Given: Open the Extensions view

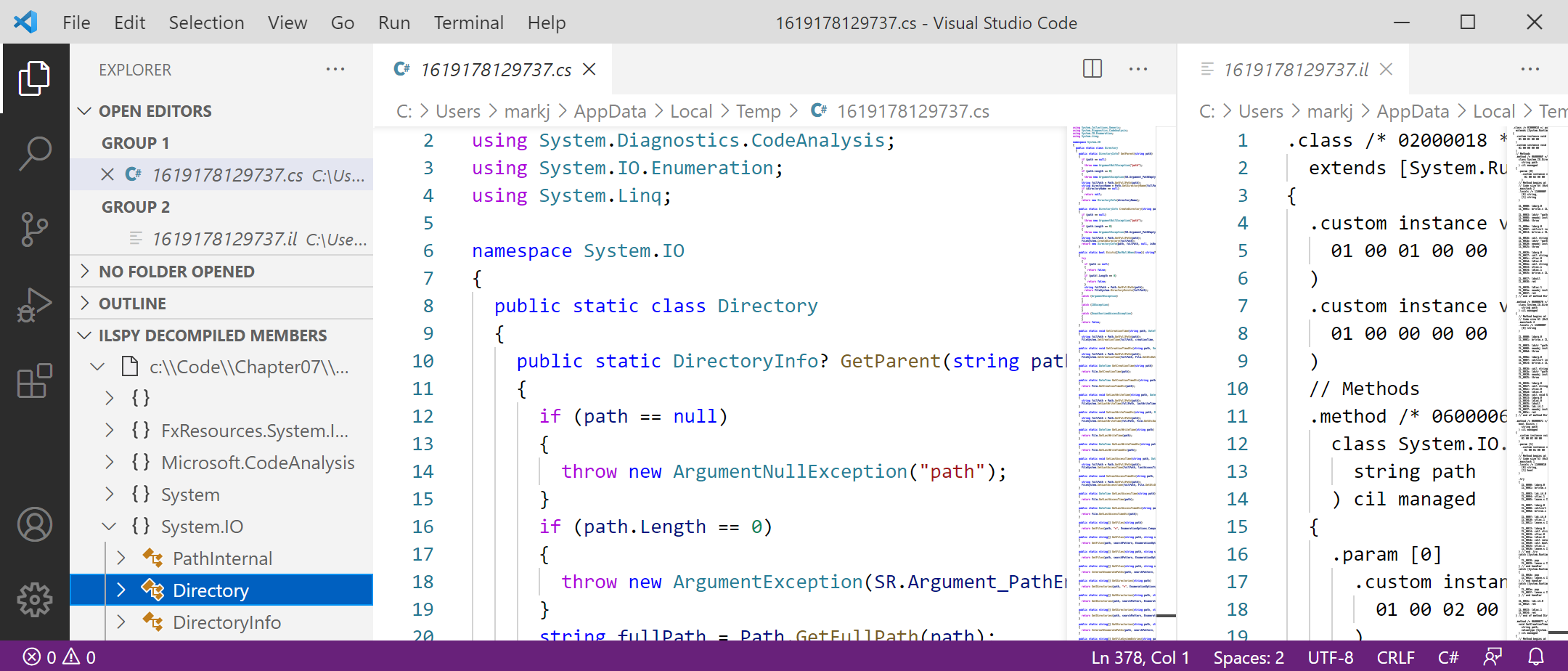Looking at the screenshot, I should (x=34, y=381).
